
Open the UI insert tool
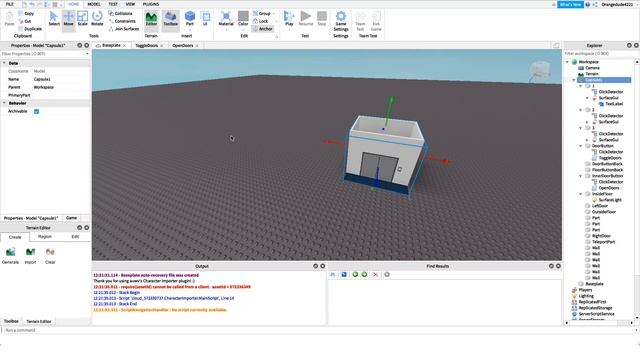(205, 19)
